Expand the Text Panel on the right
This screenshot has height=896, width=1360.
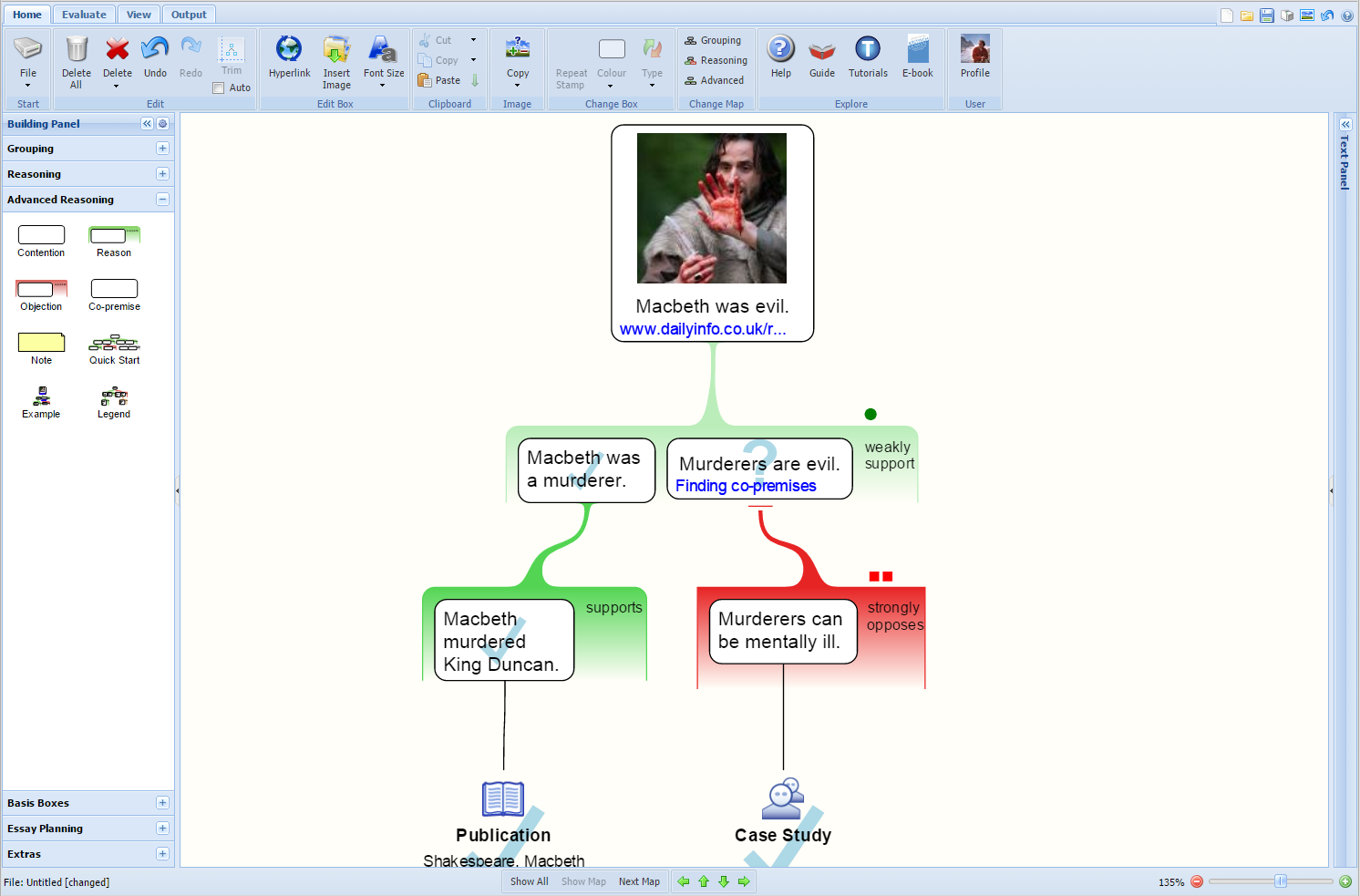1345,124
